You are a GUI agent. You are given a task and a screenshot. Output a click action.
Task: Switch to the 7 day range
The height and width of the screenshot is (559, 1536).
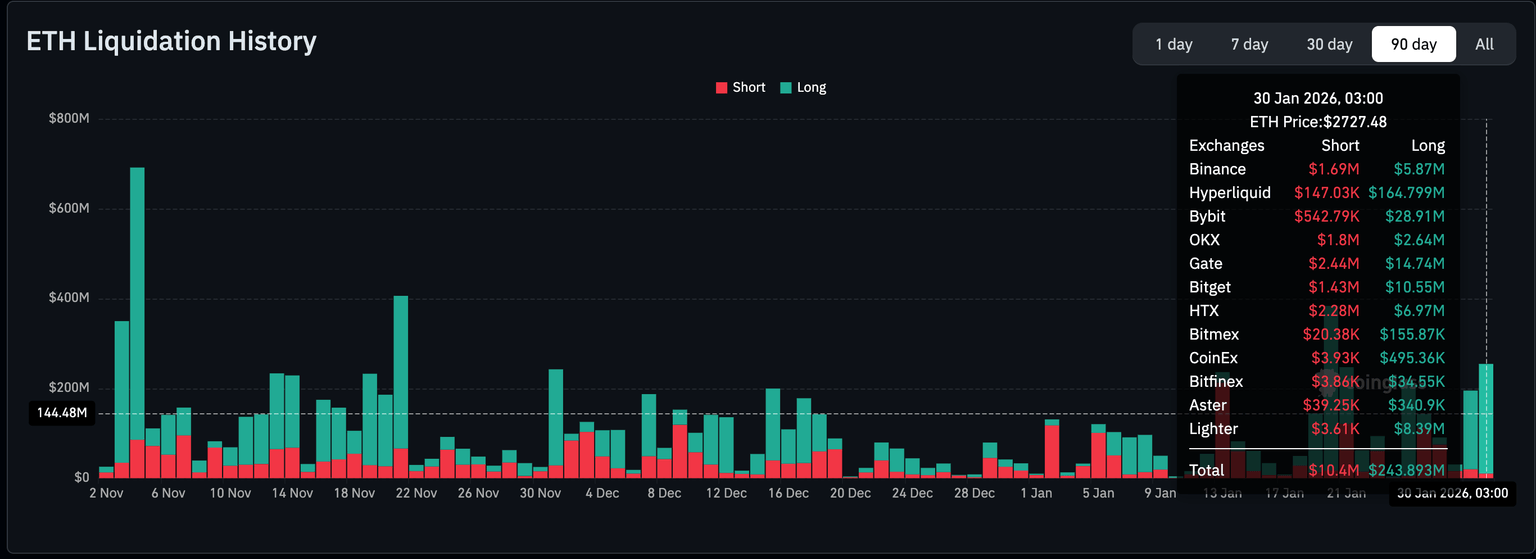pos(1249,44)
